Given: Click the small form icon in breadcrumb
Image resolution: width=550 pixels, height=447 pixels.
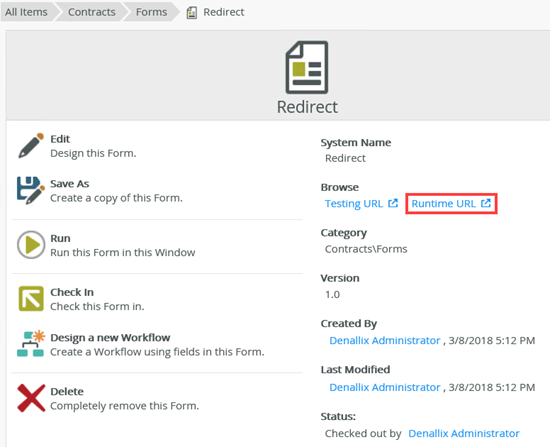Looking at the screenshot, I should [192, 13].
